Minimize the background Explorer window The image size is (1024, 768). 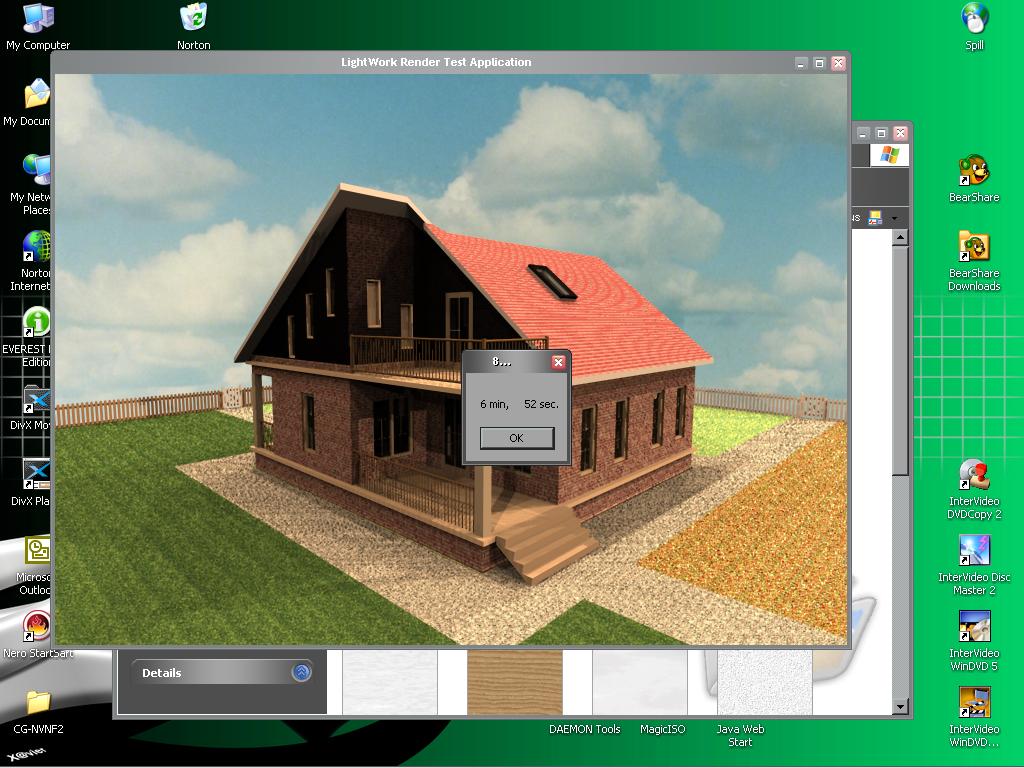tap(863, 133)
